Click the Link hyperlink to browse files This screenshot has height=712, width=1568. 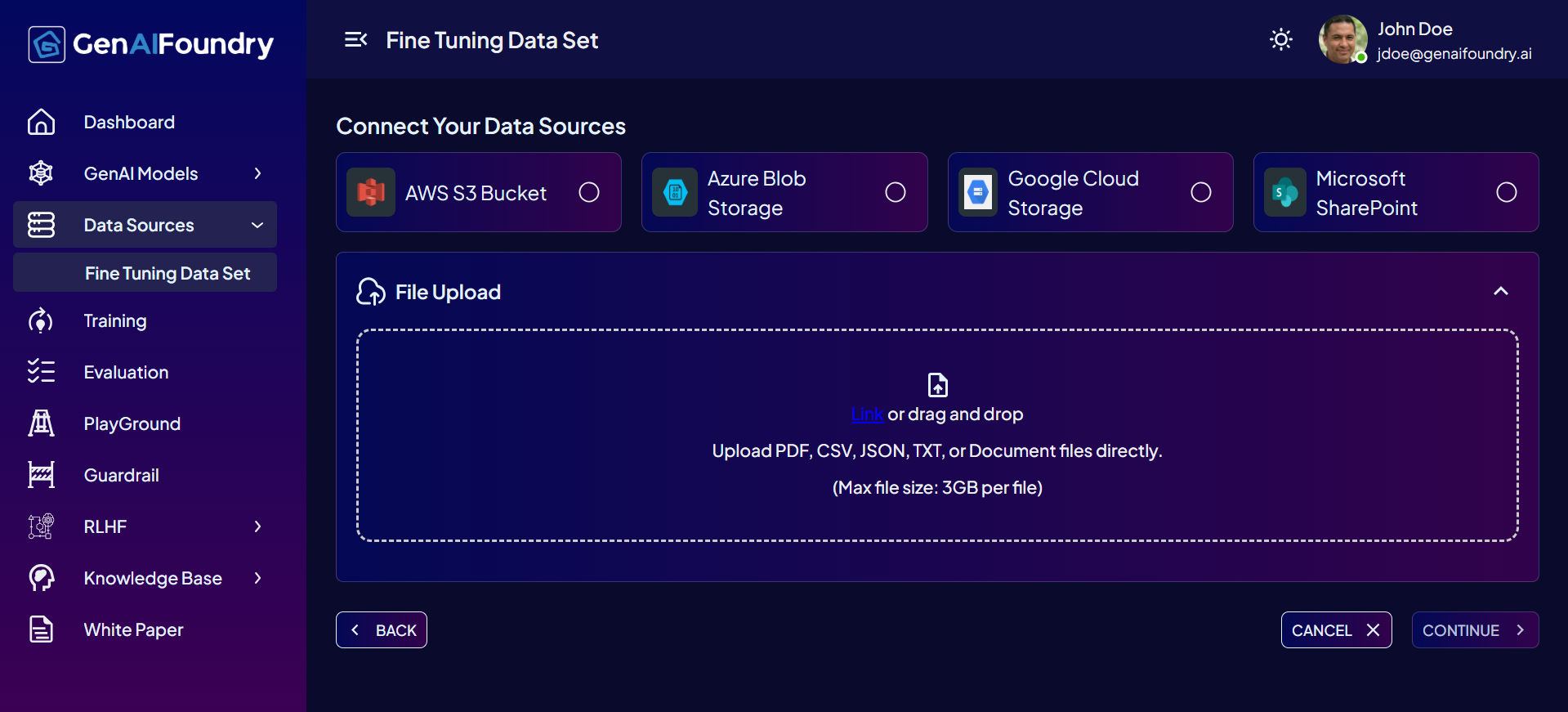867,414
